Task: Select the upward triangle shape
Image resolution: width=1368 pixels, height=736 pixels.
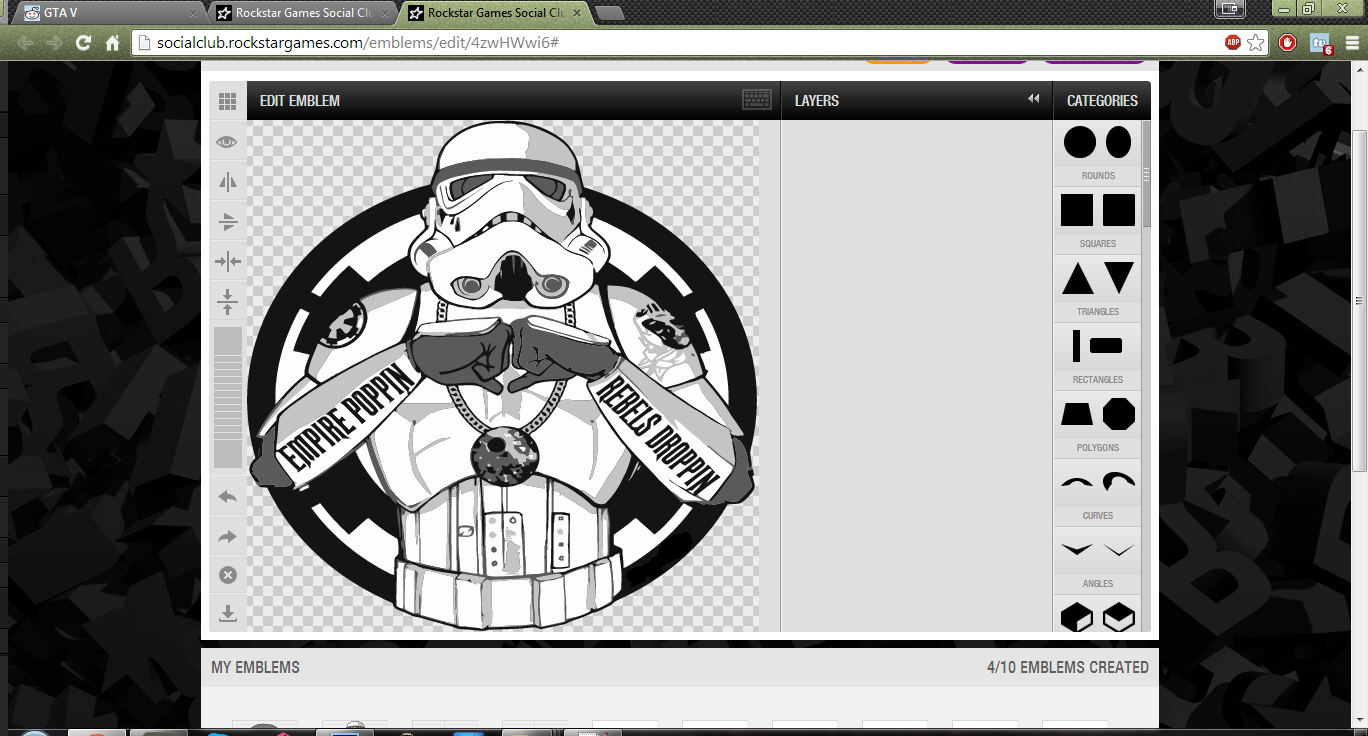Action: point(1078,278)
